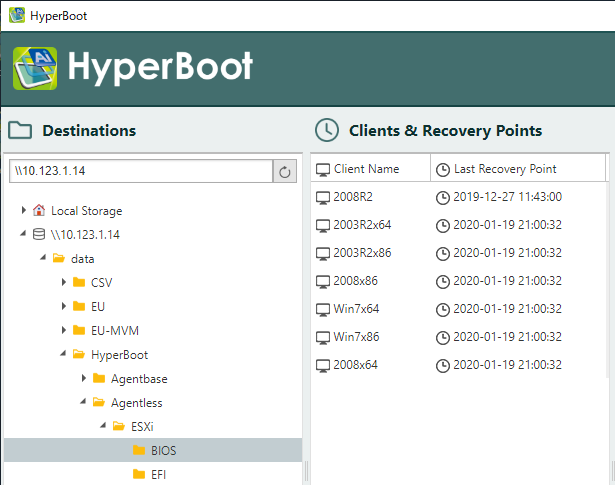Collapse the Agentless folder node

click(84, 403)
